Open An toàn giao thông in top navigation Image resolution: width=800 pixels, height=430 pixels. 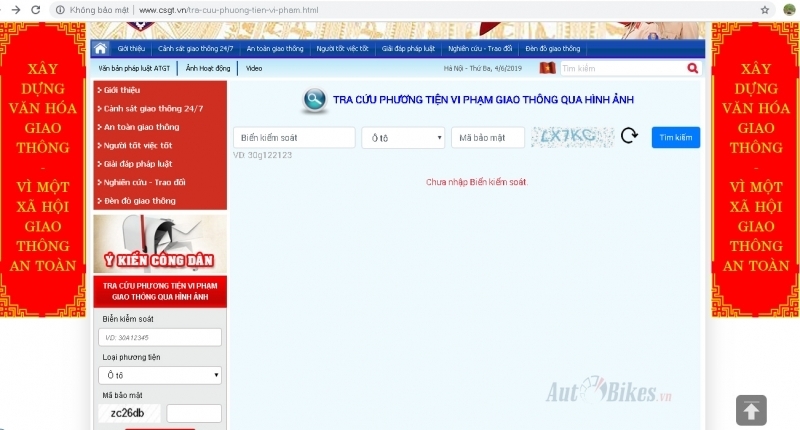click(275, 48)
